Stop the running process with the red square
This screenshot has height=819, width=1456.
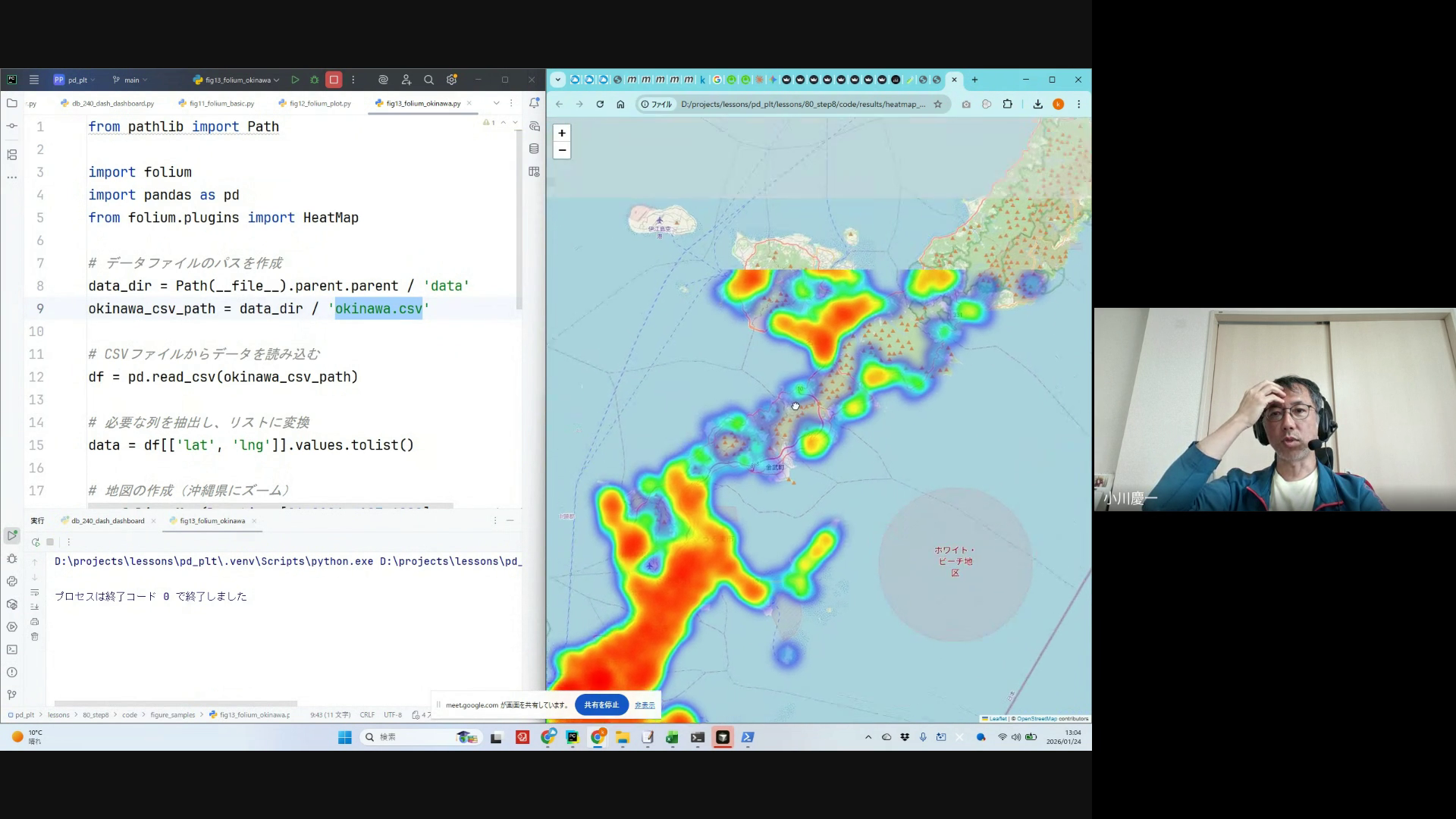tap(334, 80)
